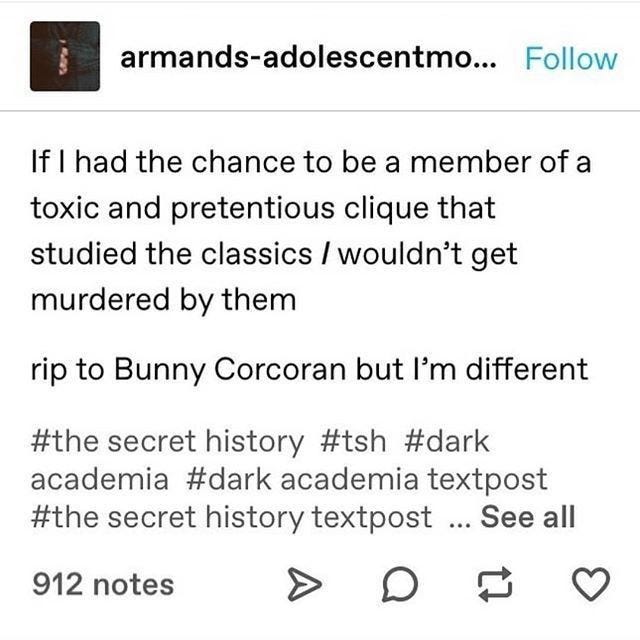Open the #the secret history tag
This screenshot has width=640, height=640.
[x=167, y=442]
